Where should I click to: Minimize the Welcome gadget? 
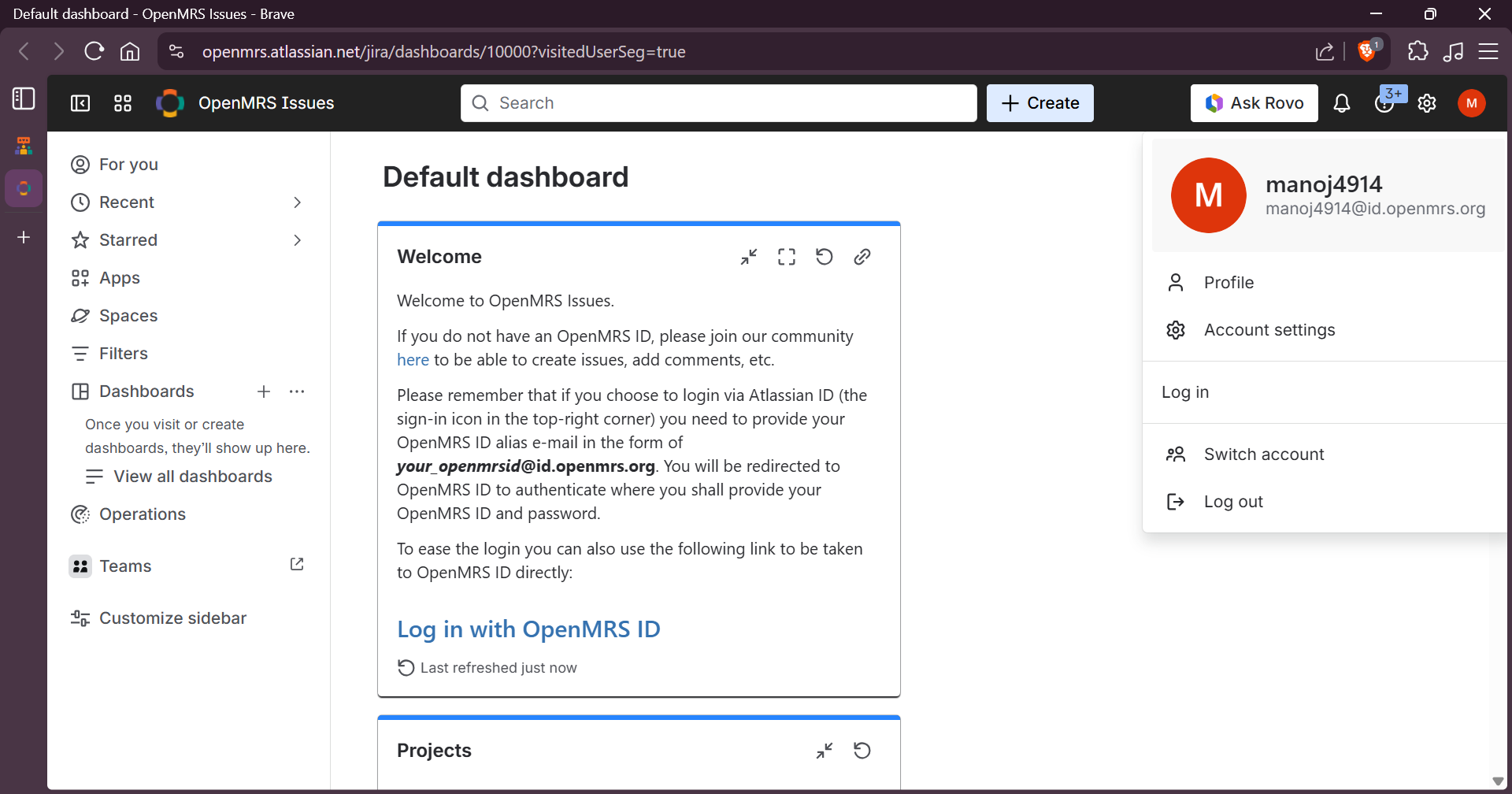click(748, 257)
